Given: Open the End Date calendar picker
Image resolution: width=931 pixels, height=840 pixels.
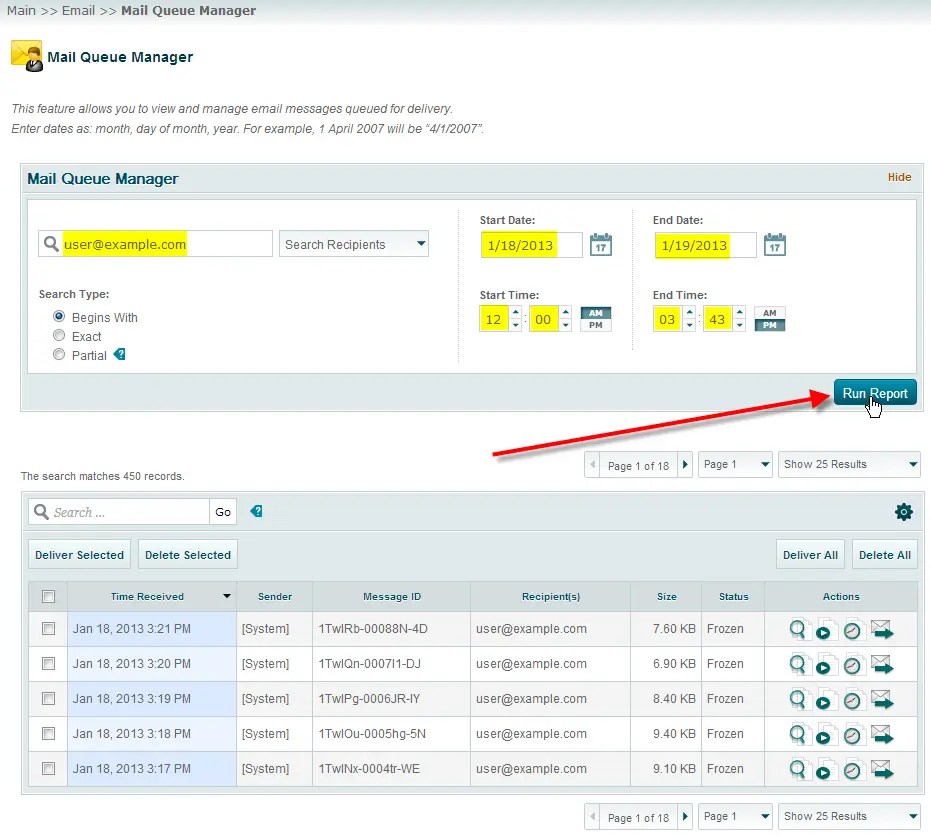Looking at the screenshot, I should [774, 244].
